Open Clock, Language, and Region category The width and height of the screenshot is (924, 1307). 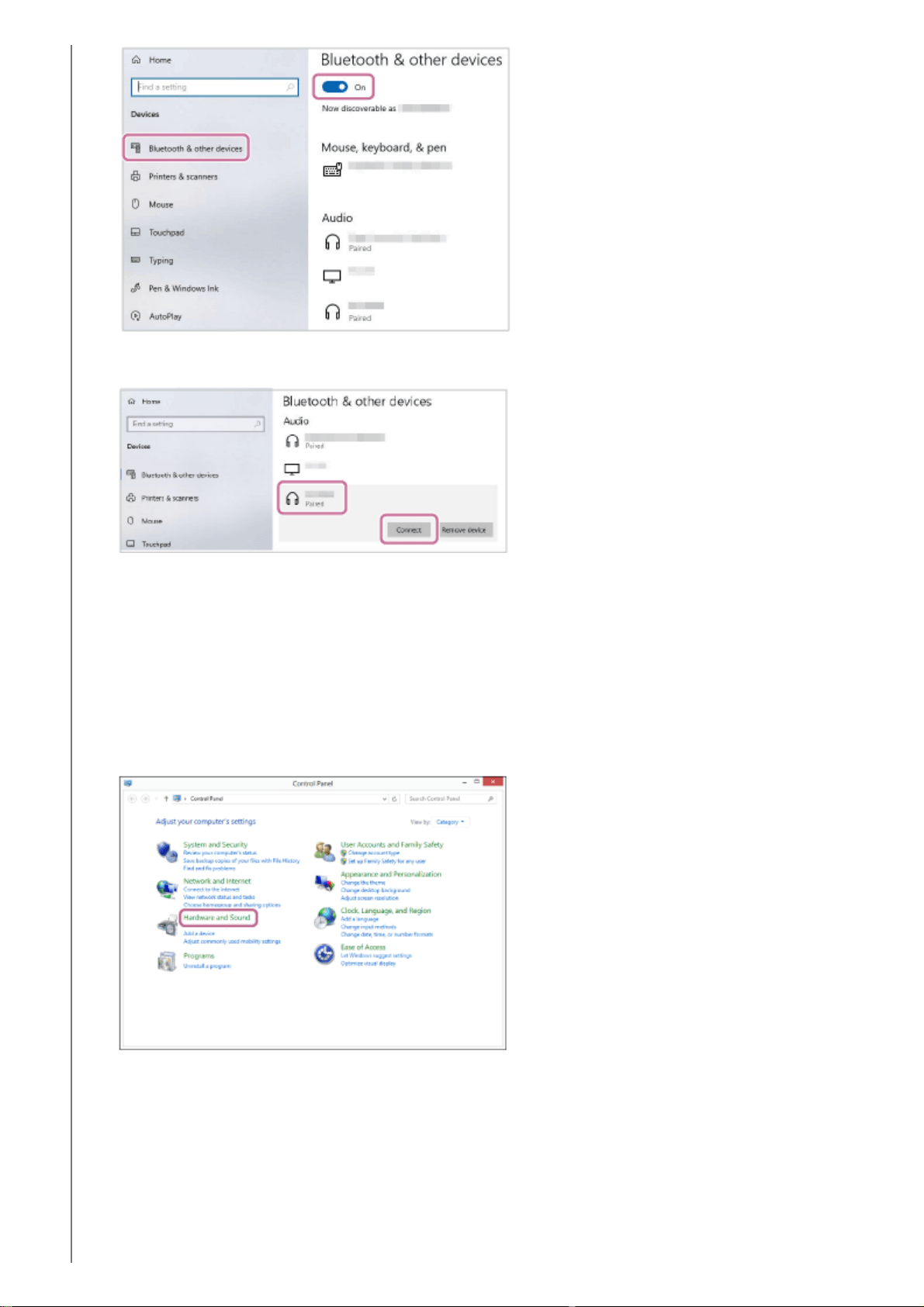pyautogui.click(x=386, y=911)
